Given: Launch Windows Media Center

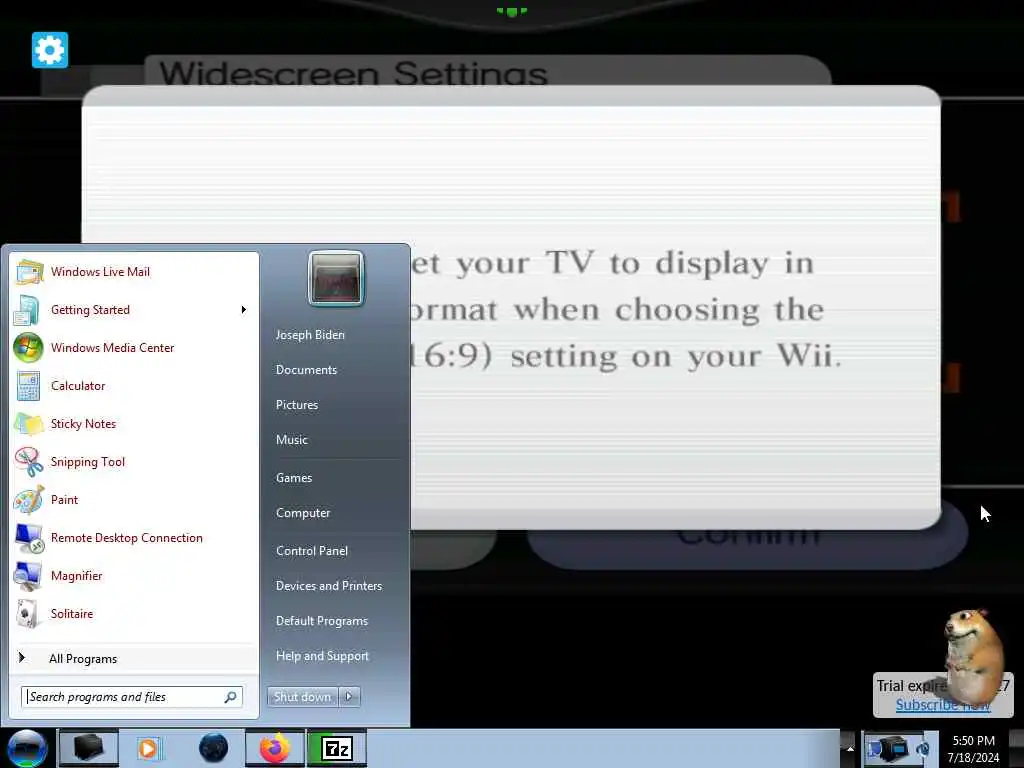Looking at the screenshot, I should point(135,347).
